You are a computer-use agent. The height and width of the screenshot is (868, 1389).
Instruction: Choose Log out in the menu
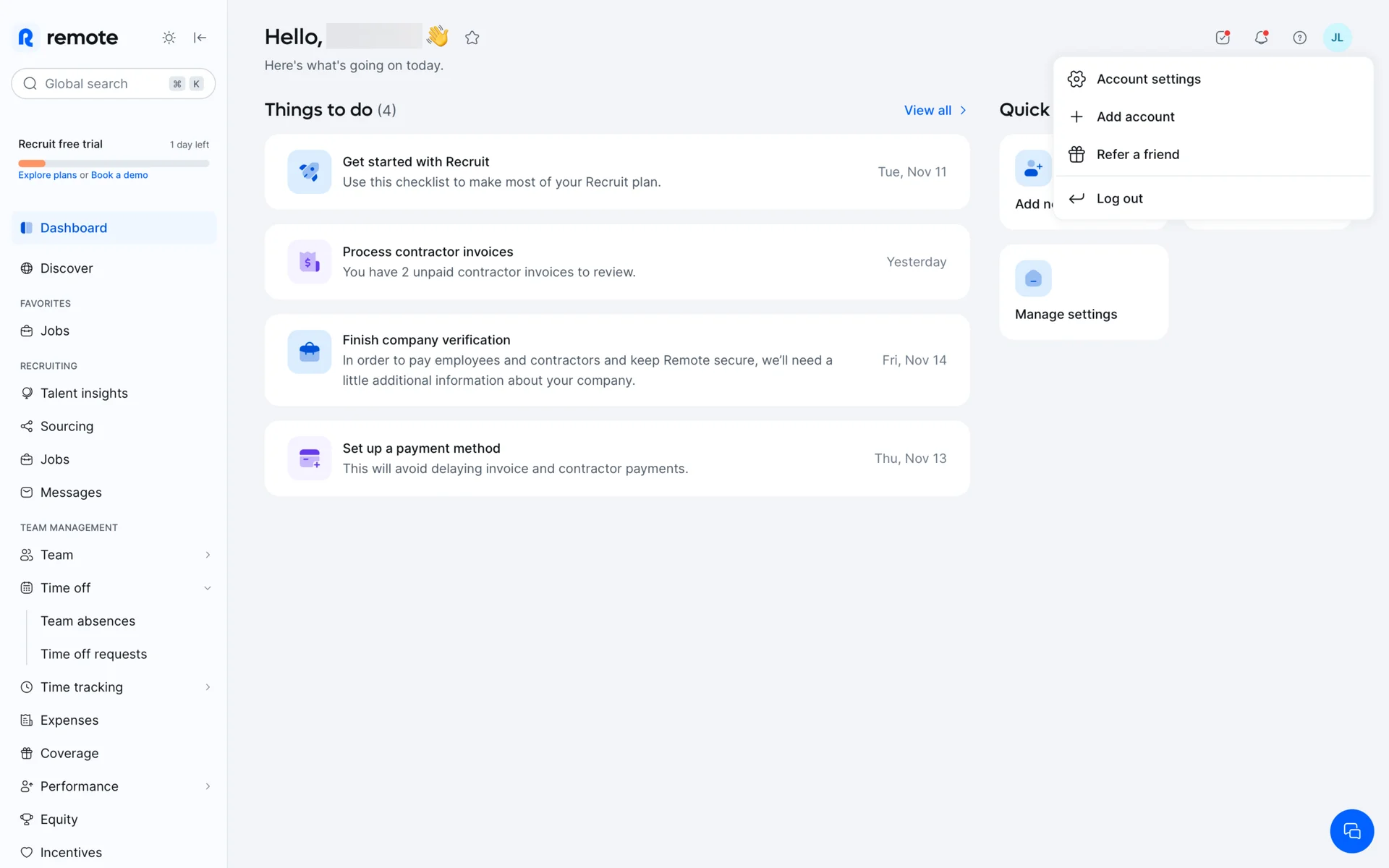(x=1119, y=198)
